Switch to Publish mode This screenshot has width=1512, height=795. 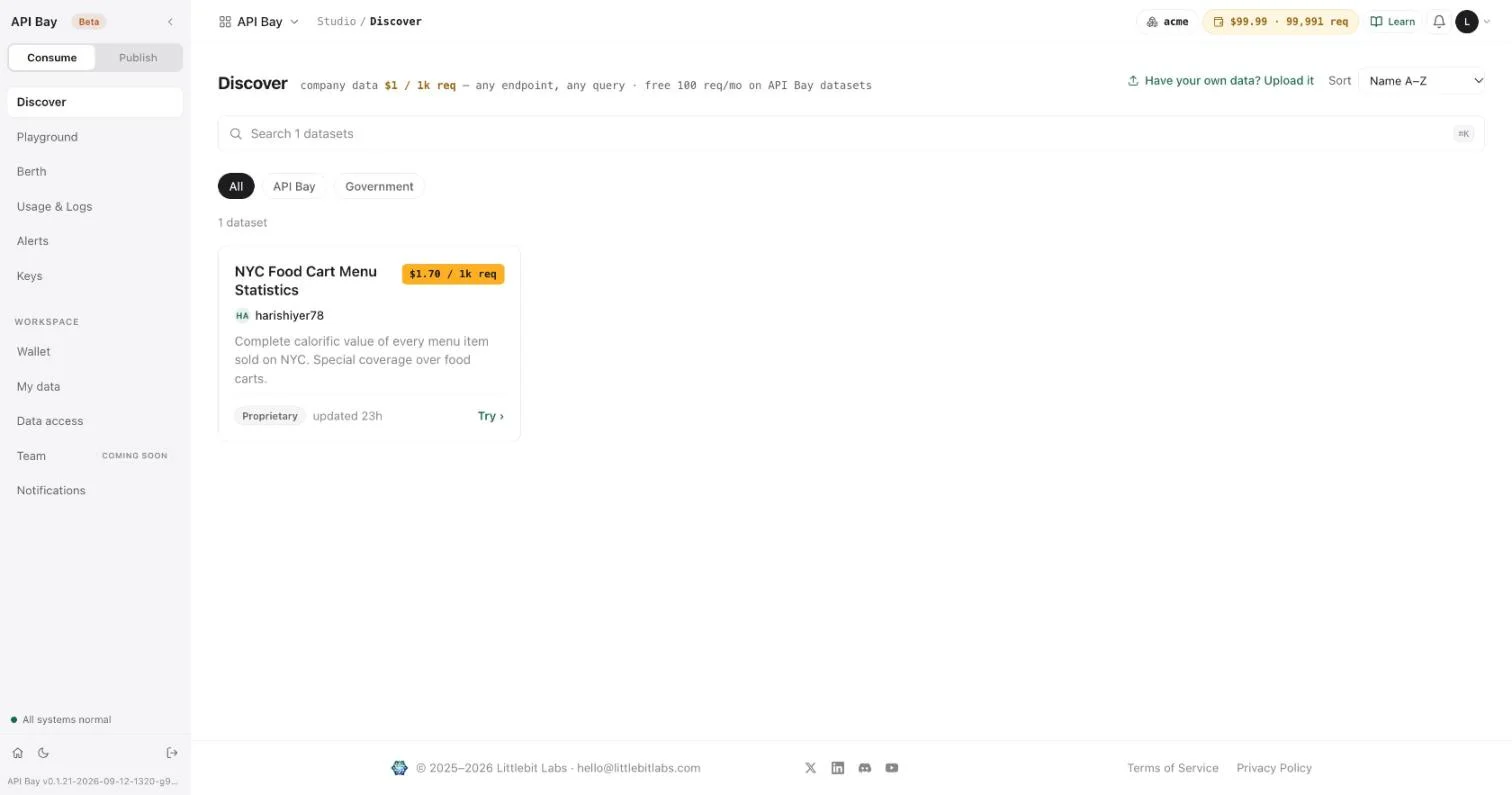pos(138,57)
